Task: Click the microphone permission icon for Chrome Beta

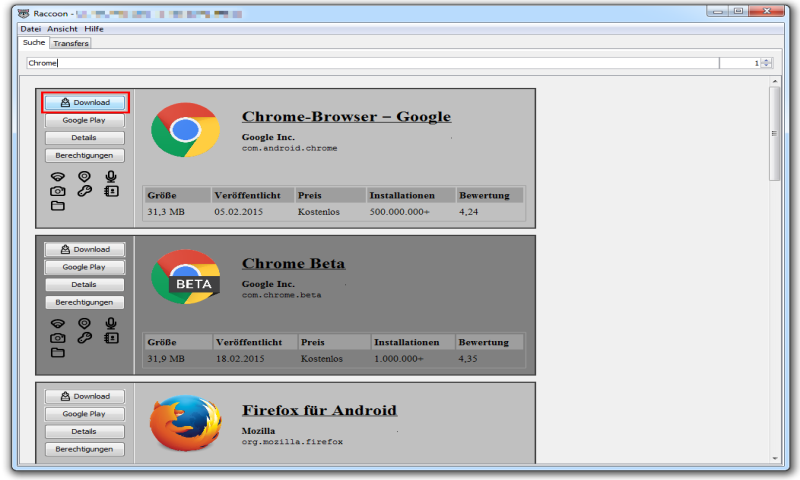Action: pyautogui.click(x=111, y=323)
